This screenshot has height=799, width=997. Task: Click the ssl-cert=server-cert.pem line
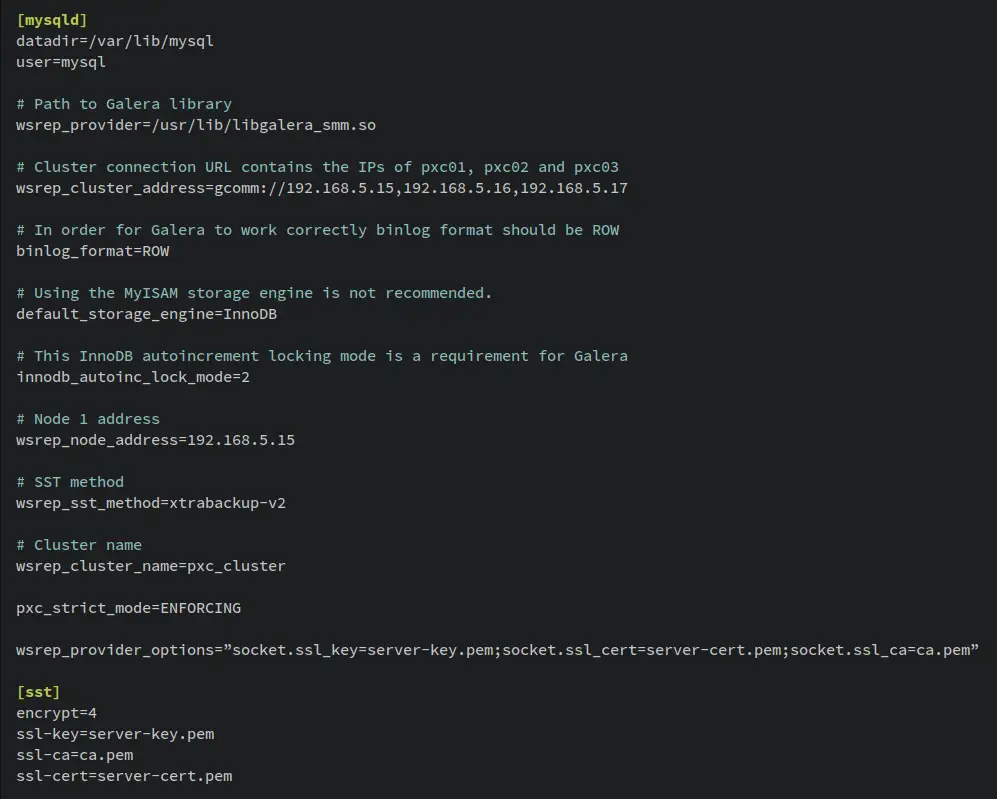coord(124,776)
